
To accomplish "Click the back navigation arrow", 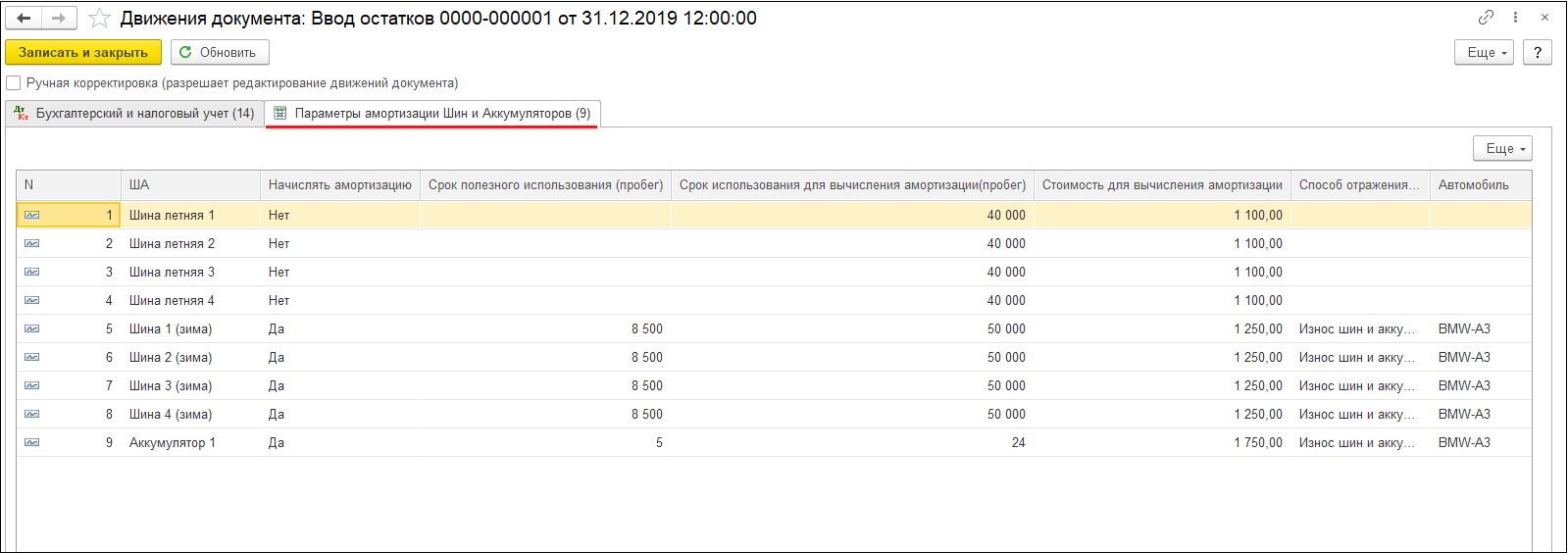I will pos(24,18).
